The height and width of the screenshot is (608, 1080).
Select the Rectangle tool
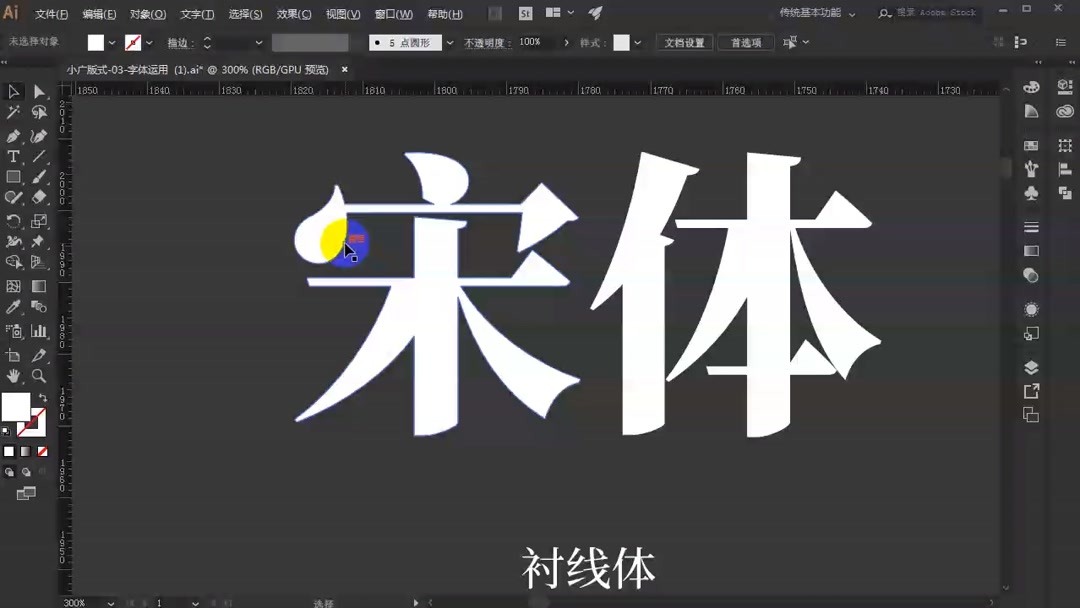[x=13, y=176]
